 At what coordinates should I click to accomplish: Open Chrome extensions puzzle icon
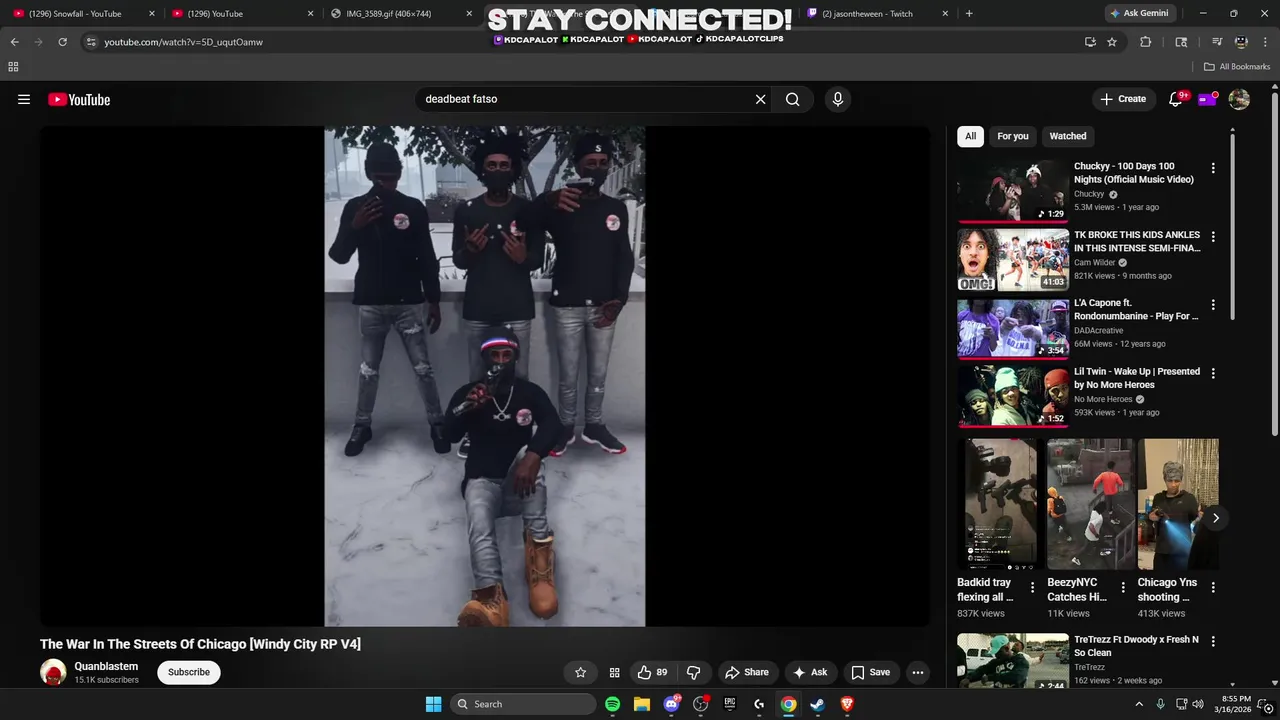click(1146, 42)
